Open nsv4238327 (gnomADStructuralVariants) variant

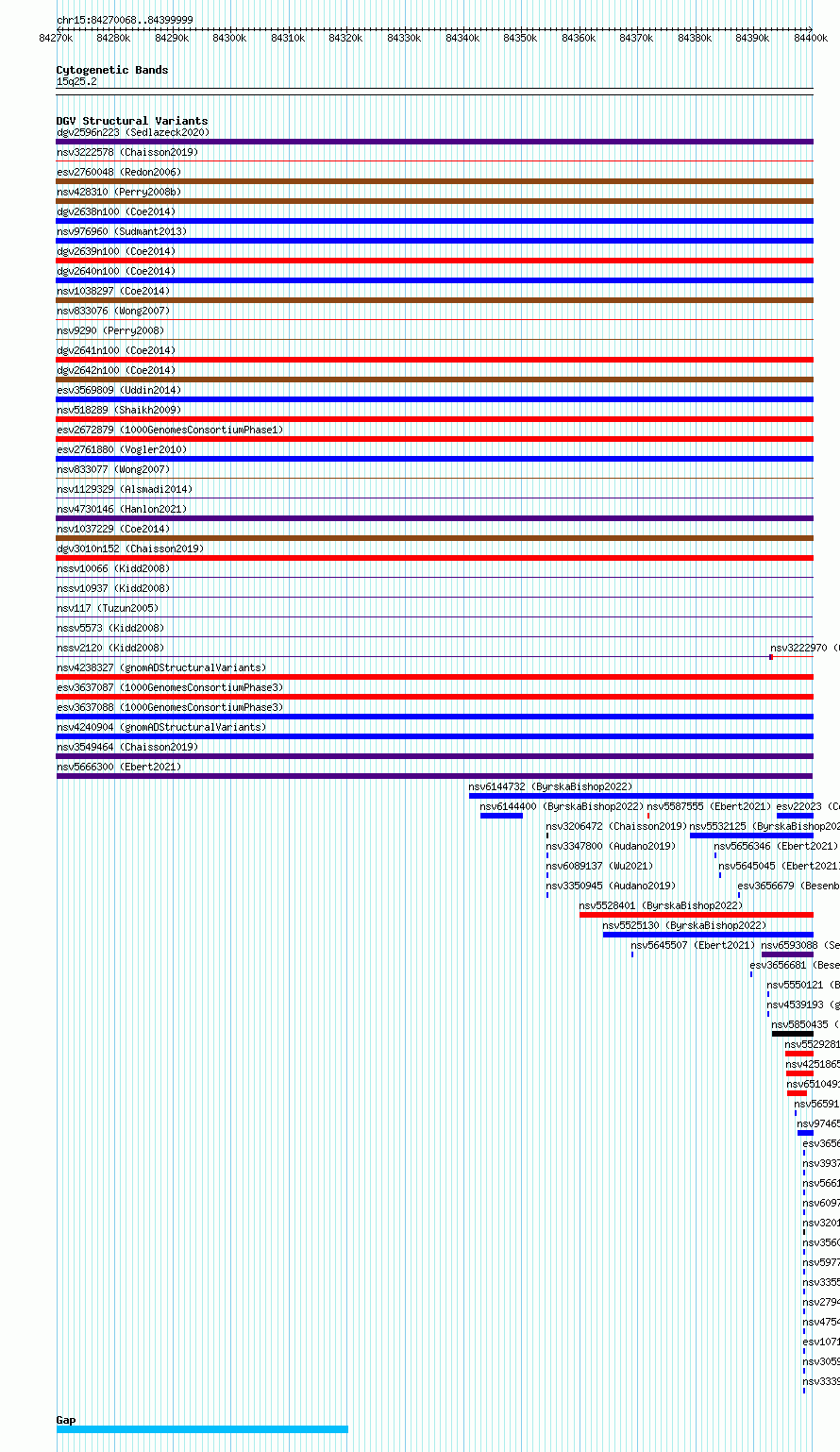[161, 667]
